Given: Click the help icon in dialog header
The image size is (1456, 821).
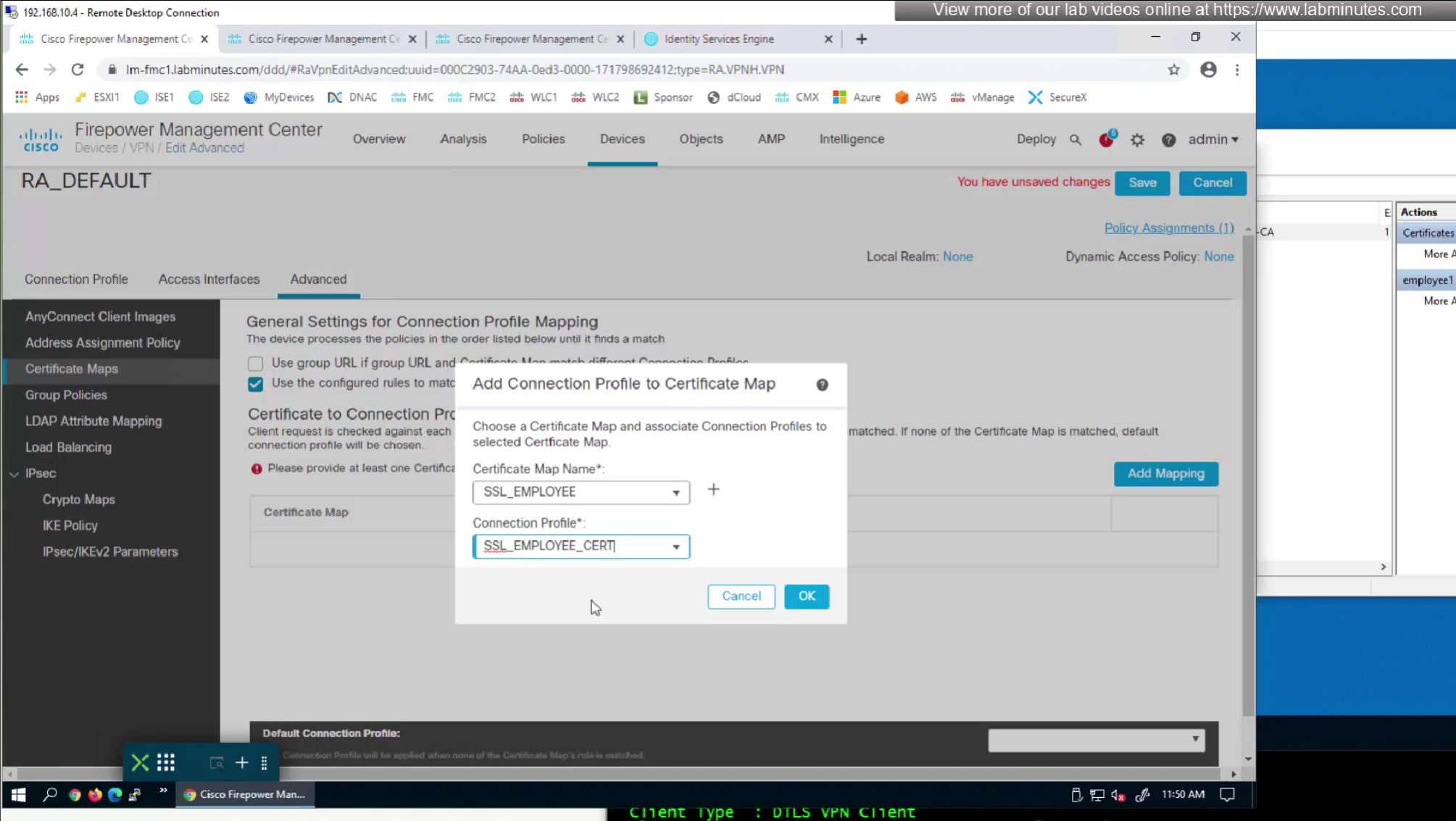Looking at the screenshot, I should pyautogui.click(x=822, y=385).
